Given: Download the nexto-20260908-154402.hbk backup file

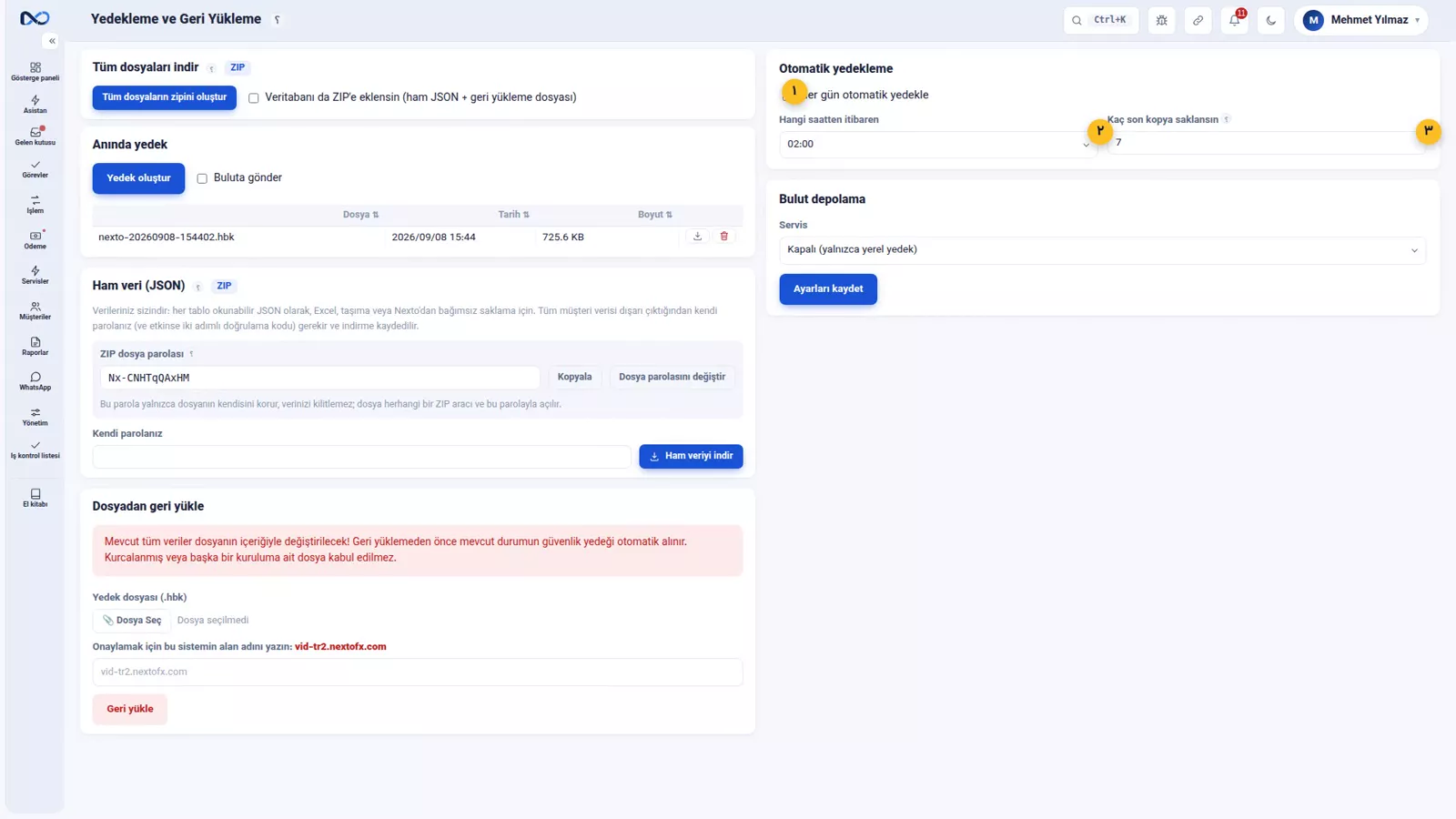Looking at the screenshot, I should [697, 237].
